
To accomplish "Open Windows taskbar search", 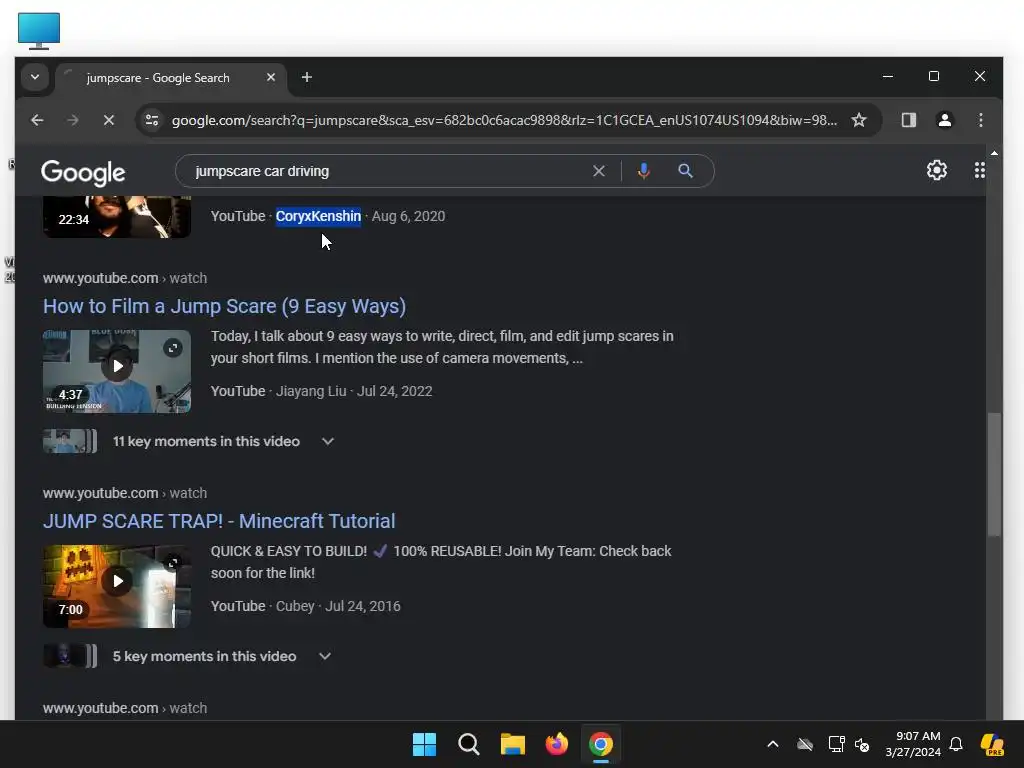I will pos(468,744).
